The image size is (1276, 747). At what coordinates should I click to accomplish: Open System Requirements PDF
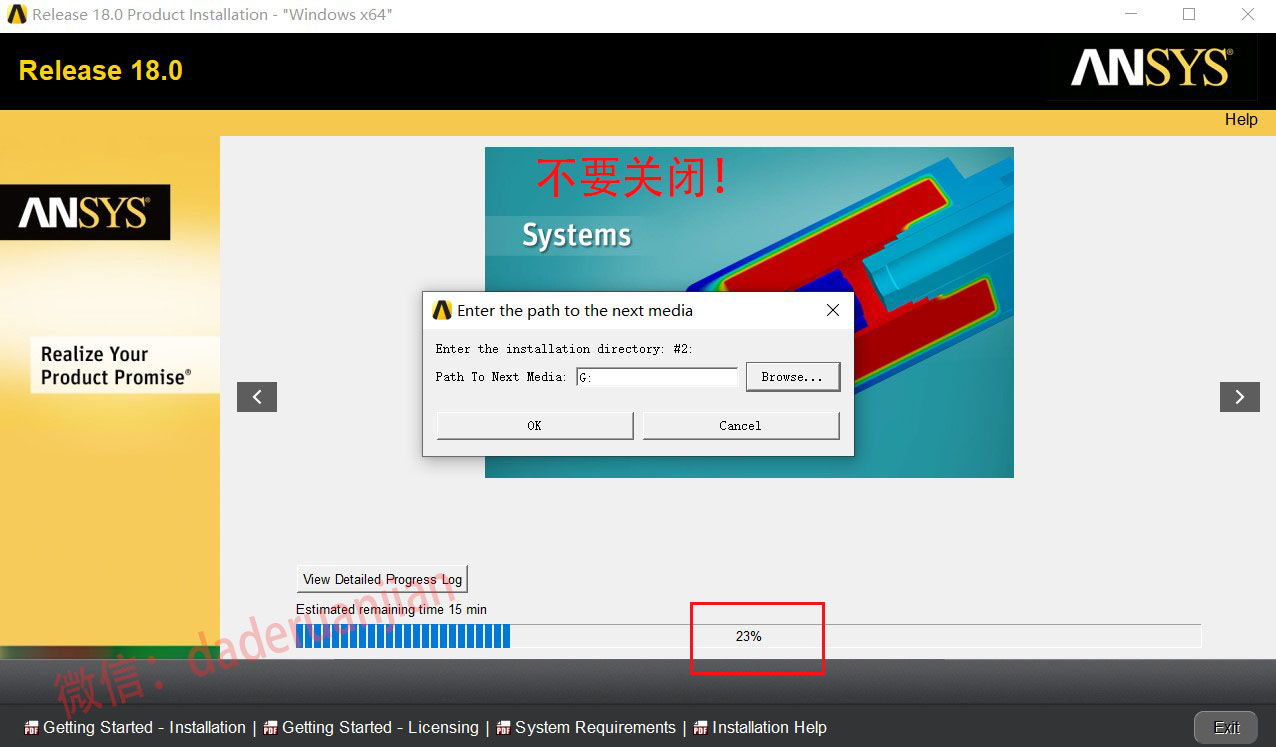click(x=586, y=728)
